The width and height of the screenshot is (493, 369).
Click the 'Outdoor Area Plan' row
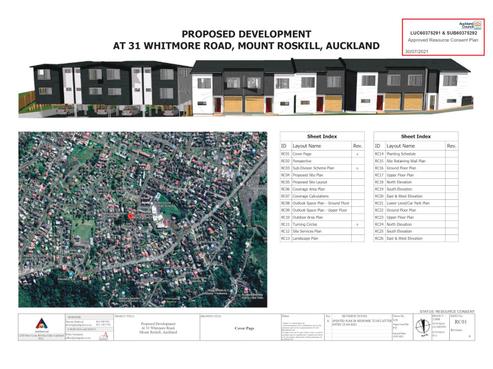(x=322, y=217)
